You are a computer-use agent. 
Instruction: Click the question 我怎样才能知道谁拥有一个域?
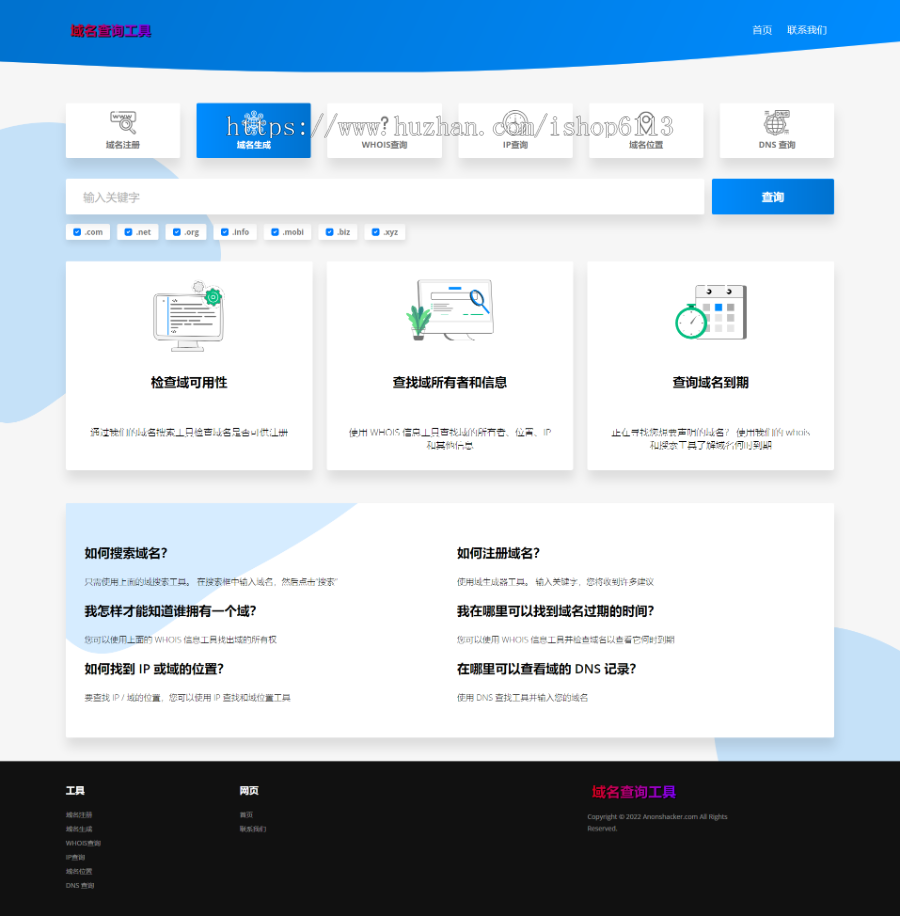[171, 611]
